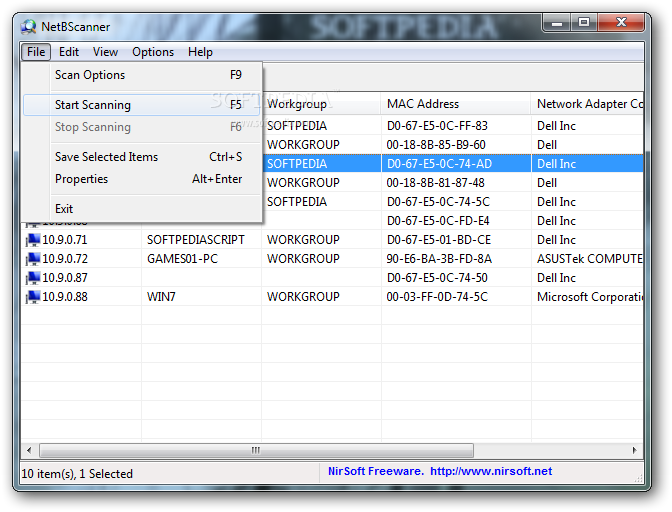Open the Edit menu
The image size is (672, 512).
(69, 52)
